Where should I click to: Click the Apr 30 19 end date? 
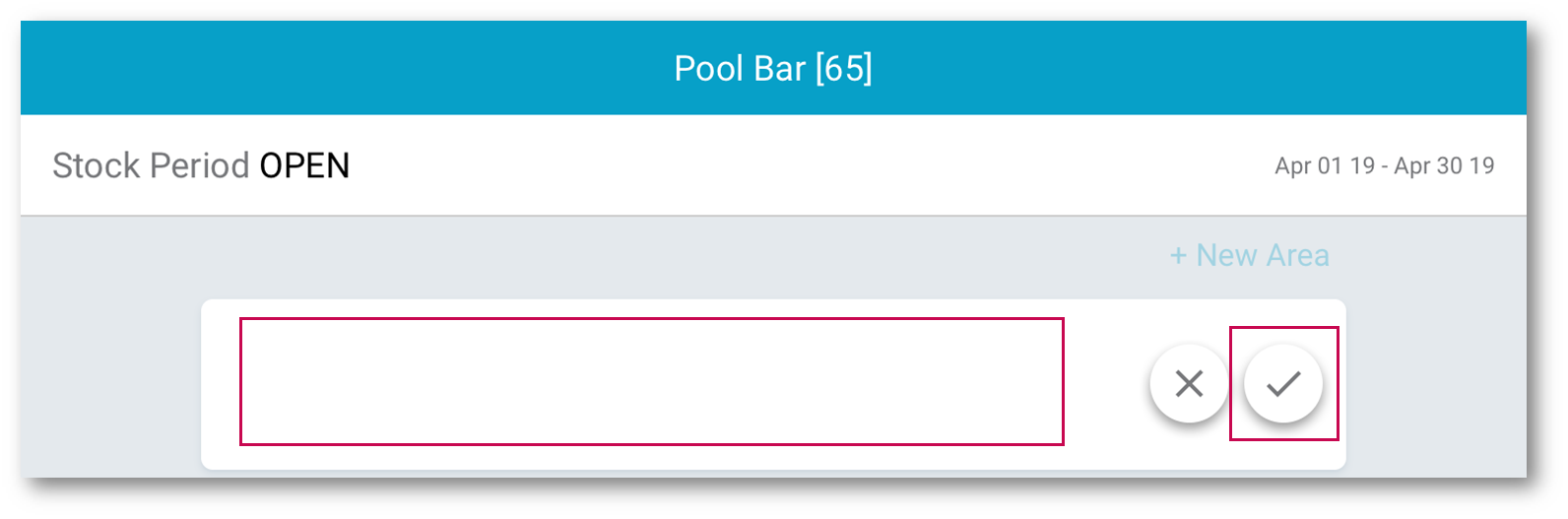pyautogui.click(x=1444, y=165)
